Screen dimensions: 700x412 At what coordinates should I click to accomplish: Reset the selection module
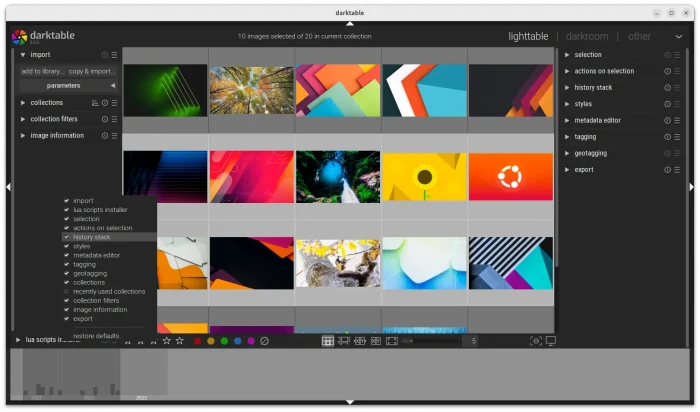667,55
